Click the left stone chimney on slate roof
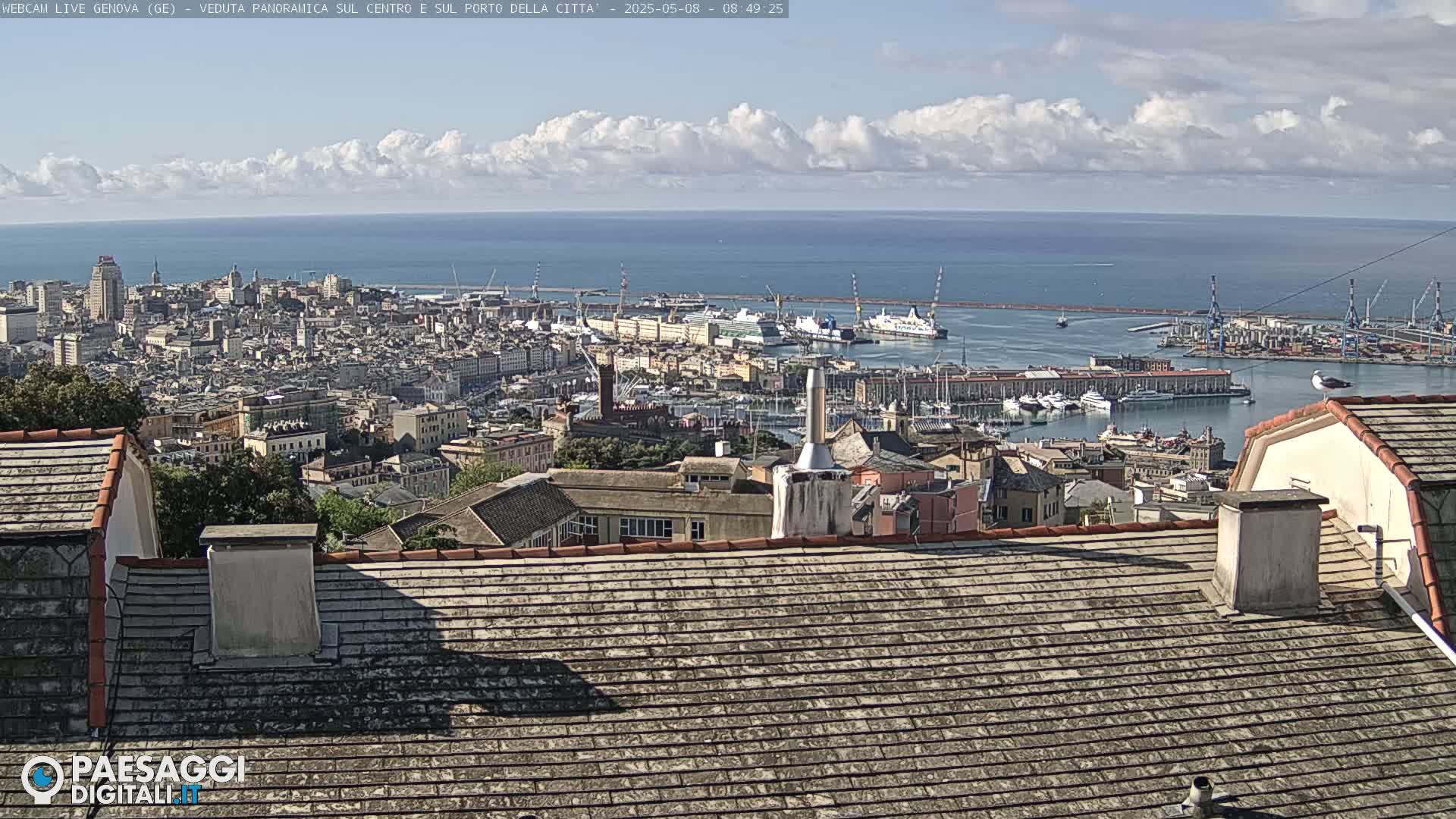This screenshot has height=819, width=1456. pyautogui.click(x=262, y=590)
